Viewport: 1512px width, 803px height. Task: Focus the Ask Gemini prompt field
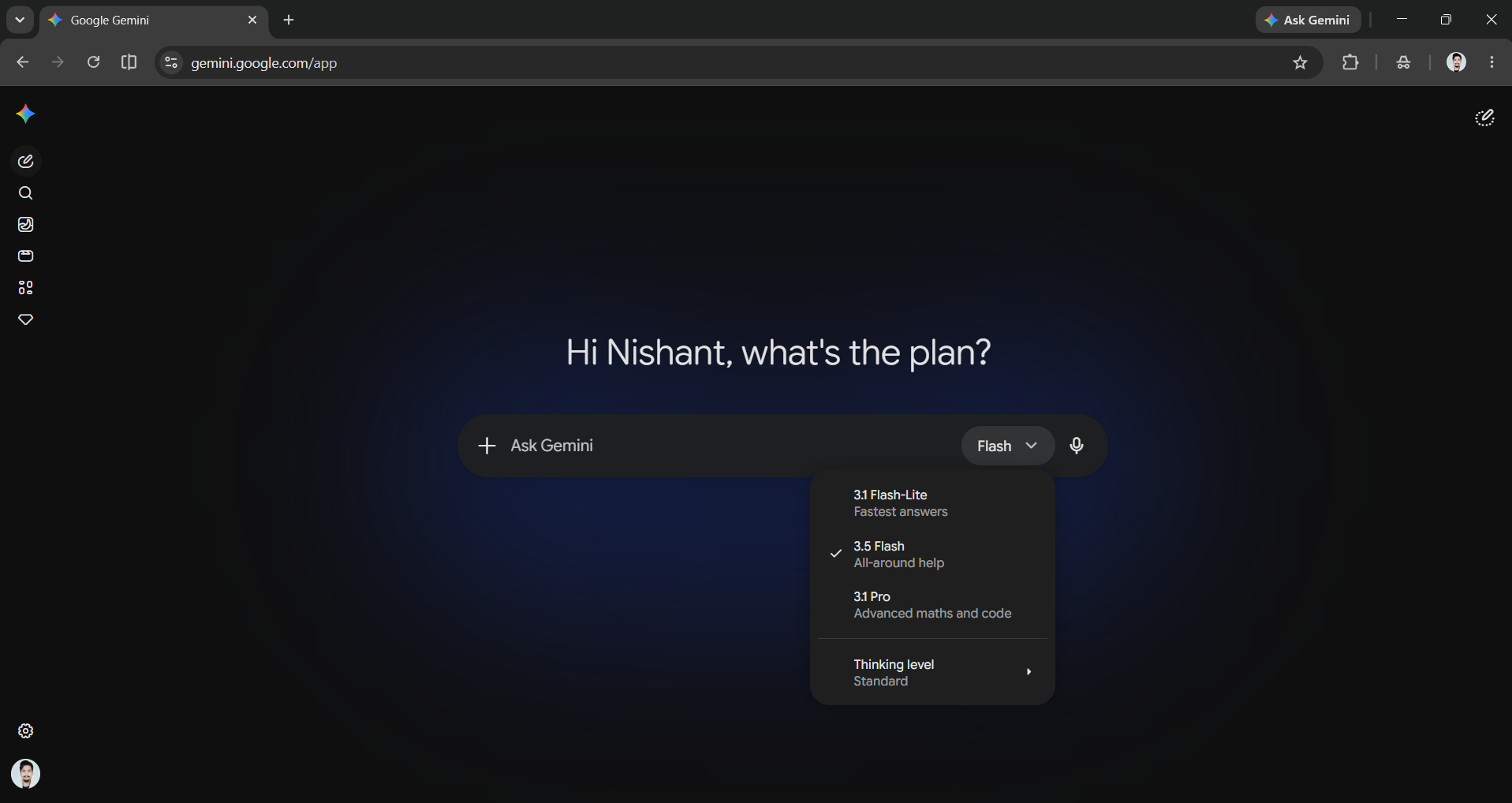tap(730, 446)
